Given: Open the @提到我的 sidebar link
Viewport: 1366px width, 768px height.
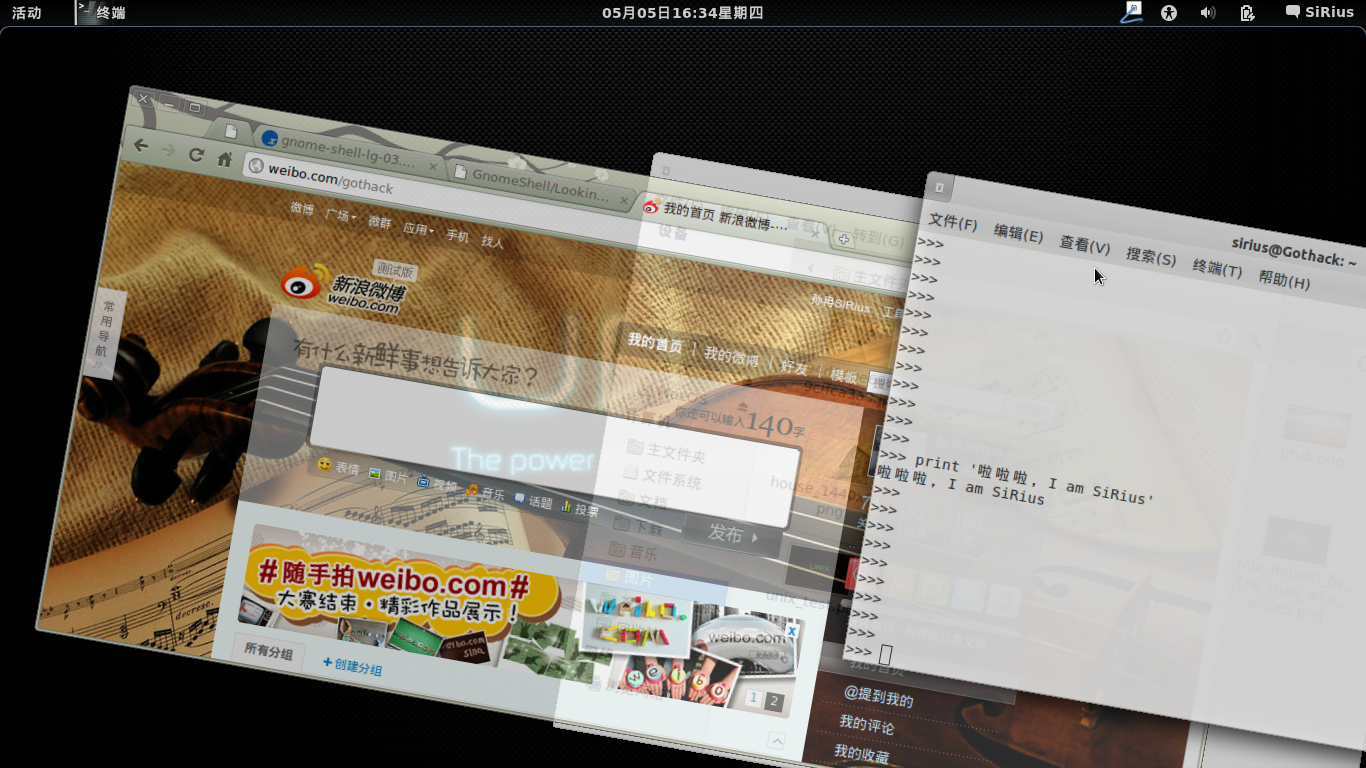Looking at the screenshot, I should (878, 696).
